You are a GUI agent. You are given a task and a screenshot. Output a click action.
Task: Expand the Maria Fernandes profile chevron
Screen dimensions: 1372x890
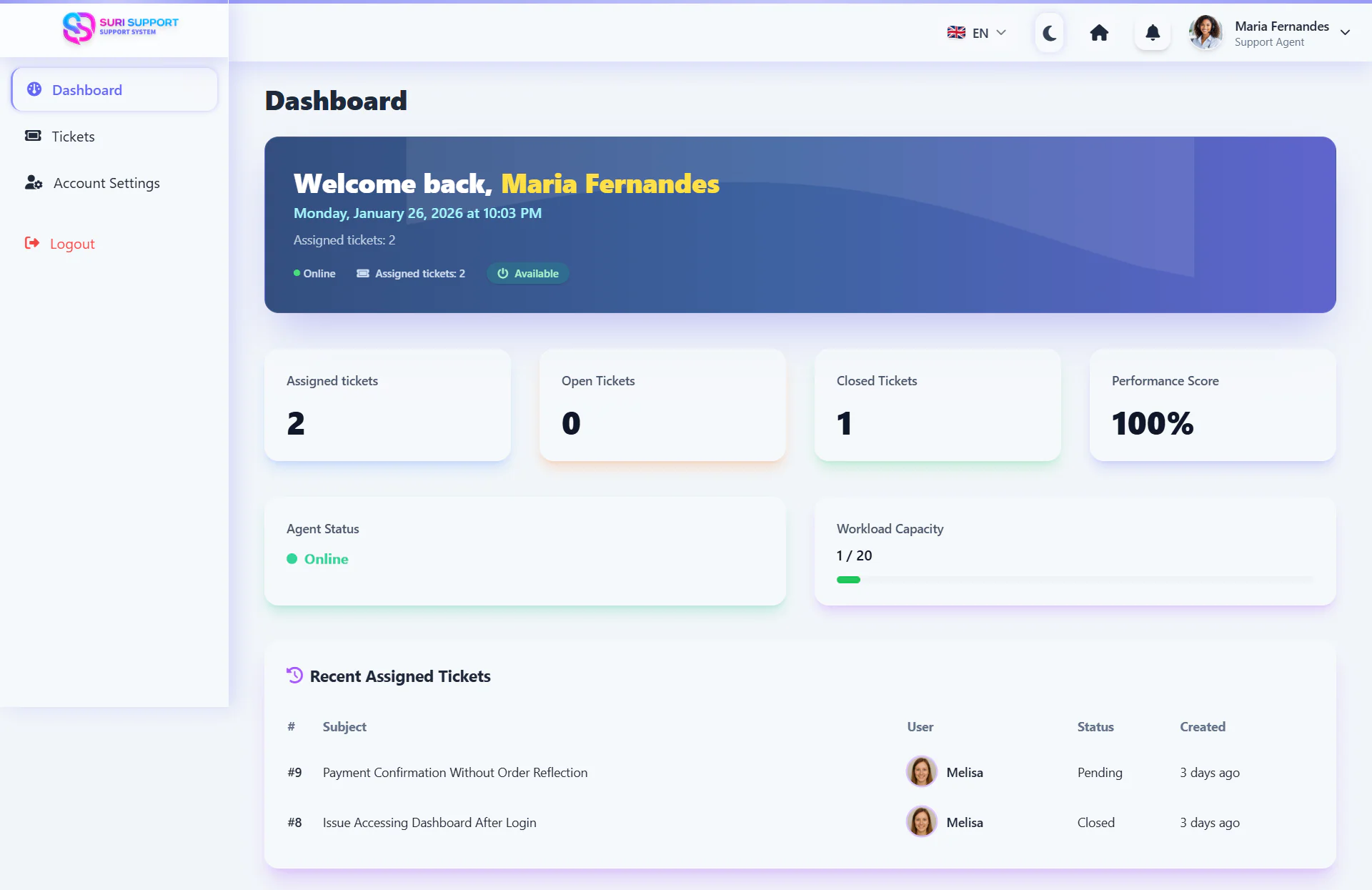(x=1345, y=33)
